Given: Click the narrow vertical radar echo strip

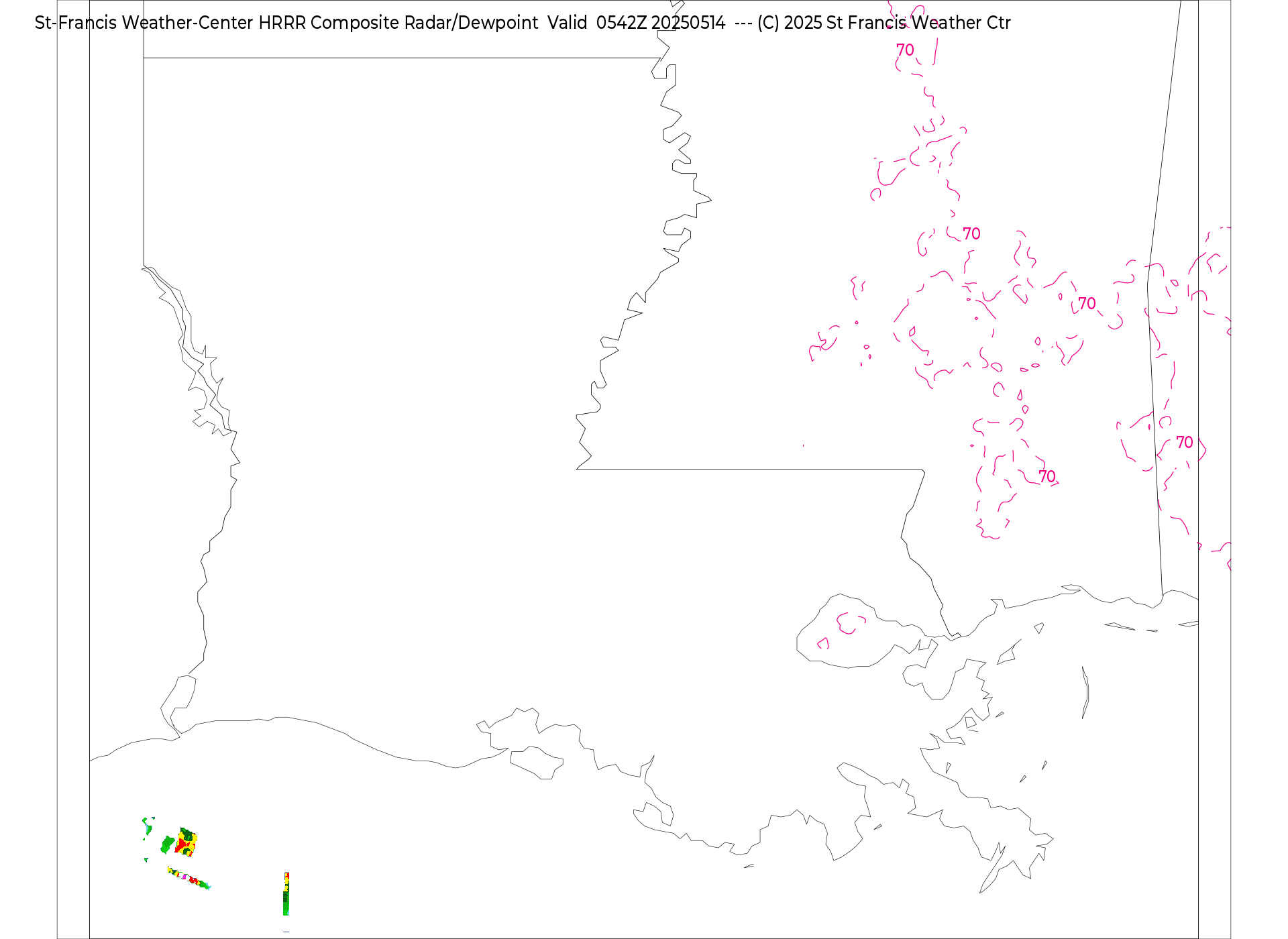Looking at the screenshot, I should (x=286, y=894).
